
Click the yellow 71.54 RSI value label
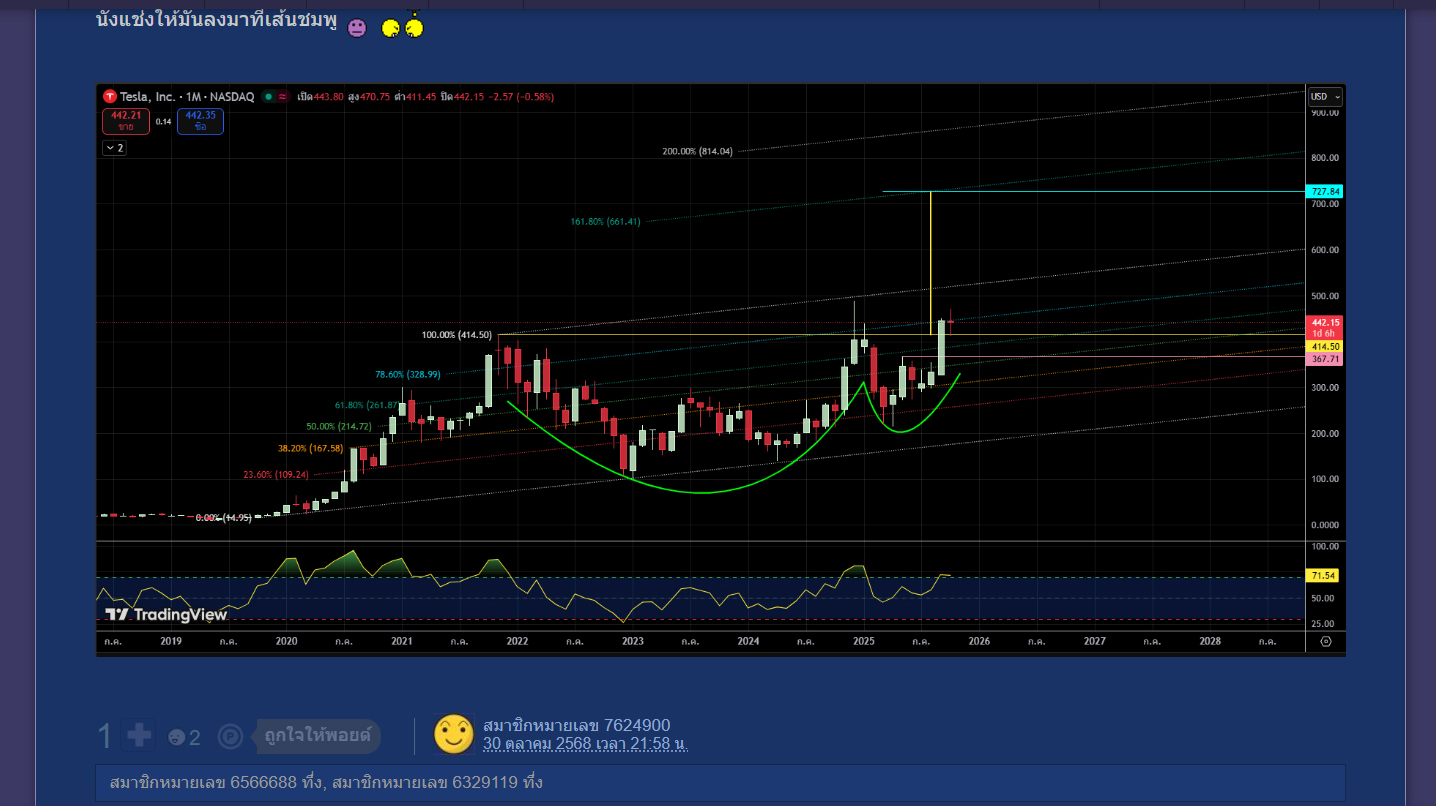[1322, 576]
